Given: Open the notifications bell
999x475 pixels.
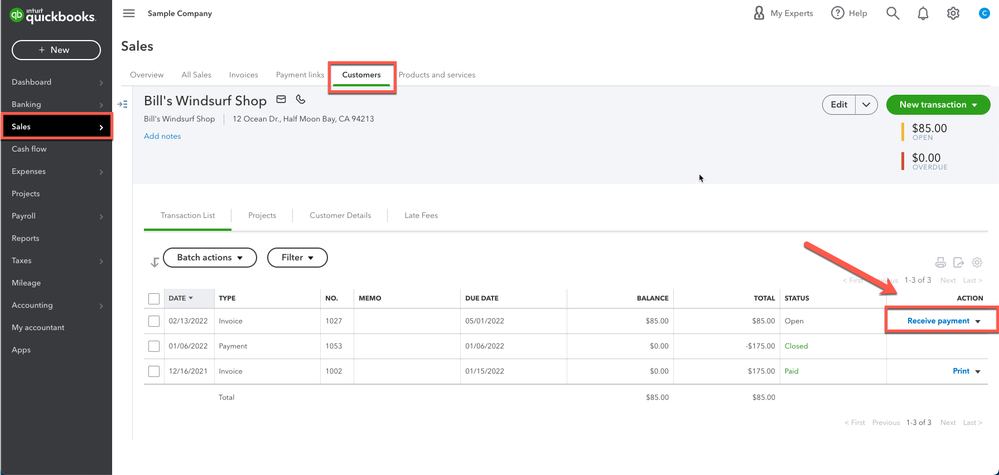Looking at the screenshot, I should click(923, 13).
